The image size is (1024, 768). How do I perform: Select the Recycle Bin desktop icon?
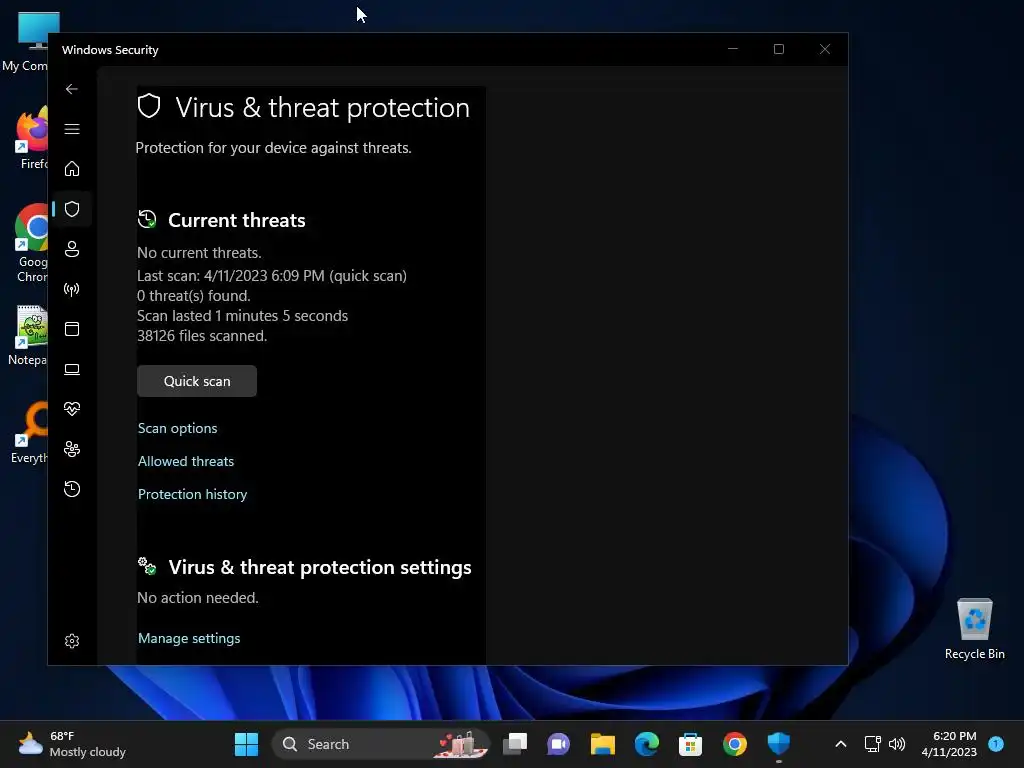(974, 629)
